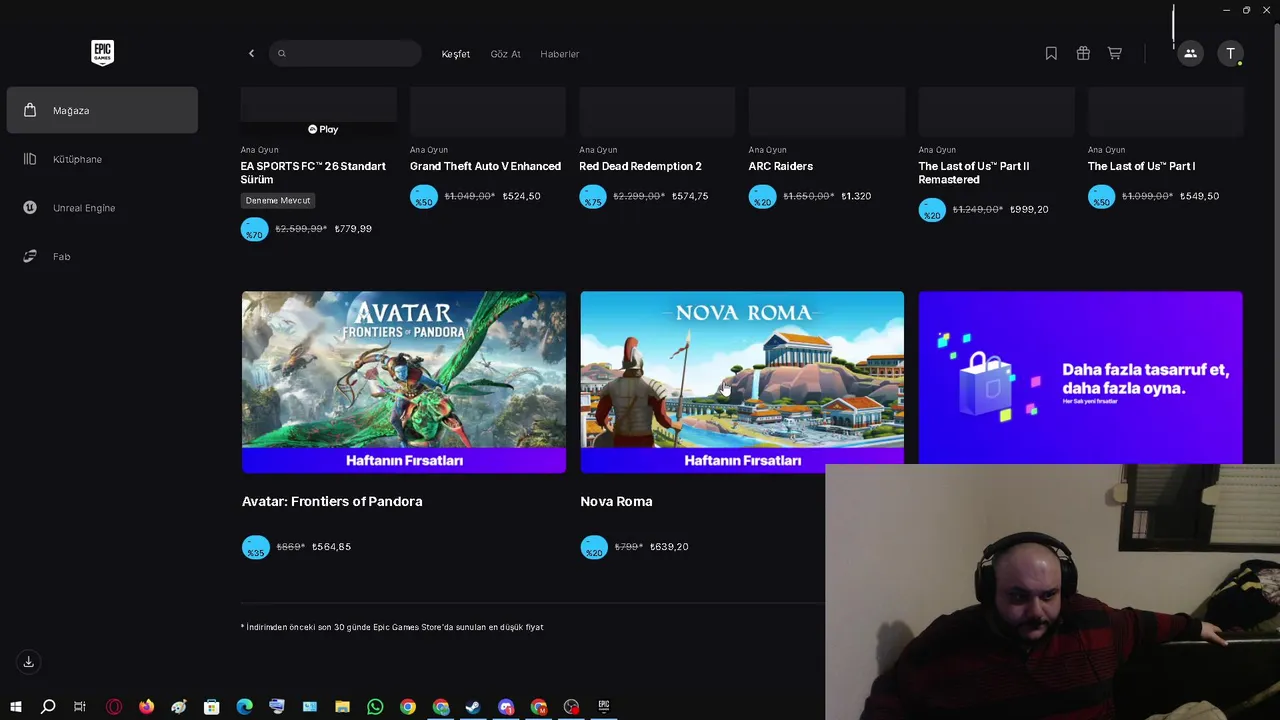Open the Nova Roma banner image
1280x720 pixels.
tap(742, 381)
